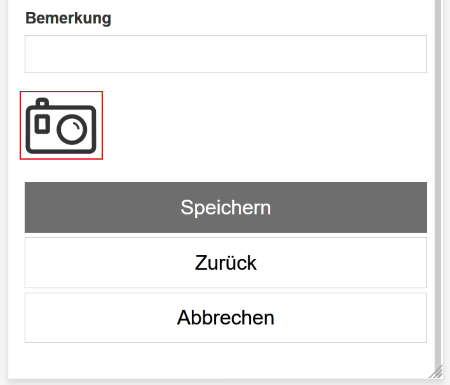Viewport: 450px width, 385px height.
Task: Click the Speichern text label
Action: 226,207
